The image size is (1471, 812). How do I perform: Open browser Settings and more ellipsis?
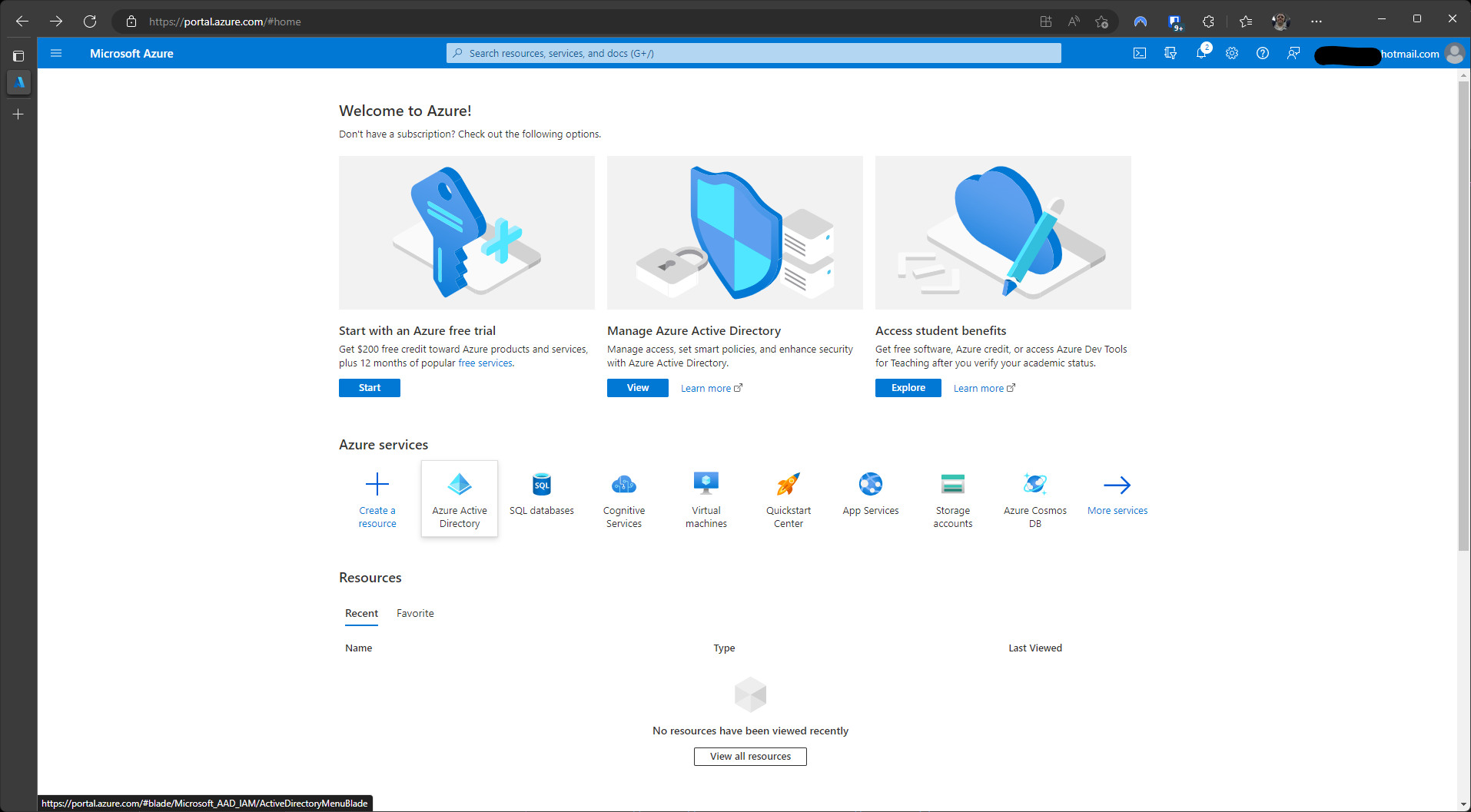(x=1317, y=22)
